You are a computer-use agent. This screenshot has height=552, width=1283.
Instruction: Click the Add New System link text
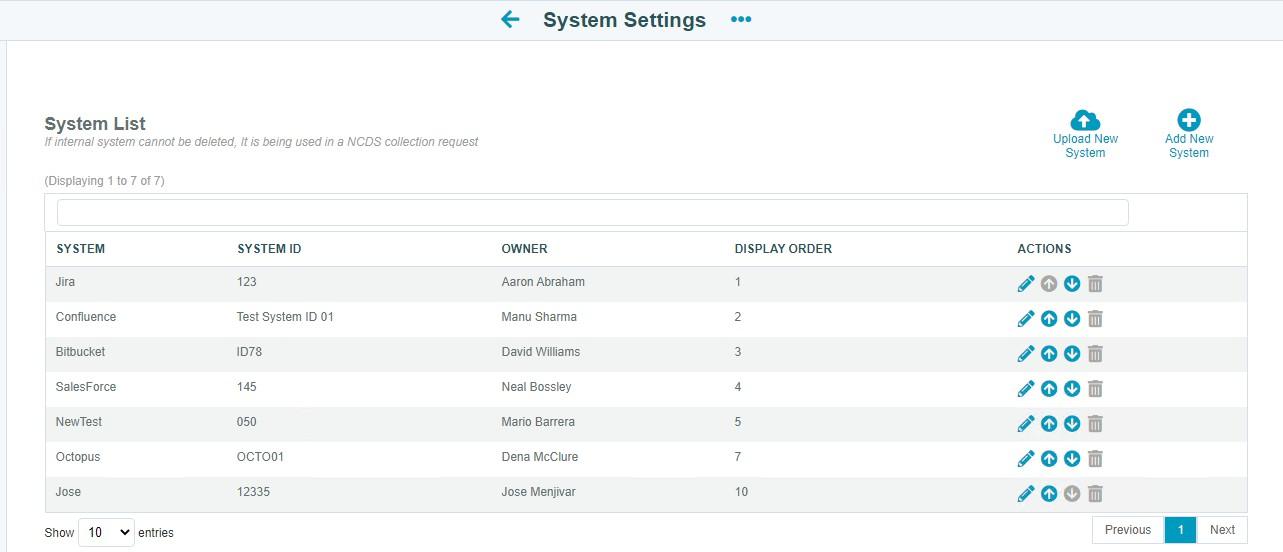pos(1189,146)
